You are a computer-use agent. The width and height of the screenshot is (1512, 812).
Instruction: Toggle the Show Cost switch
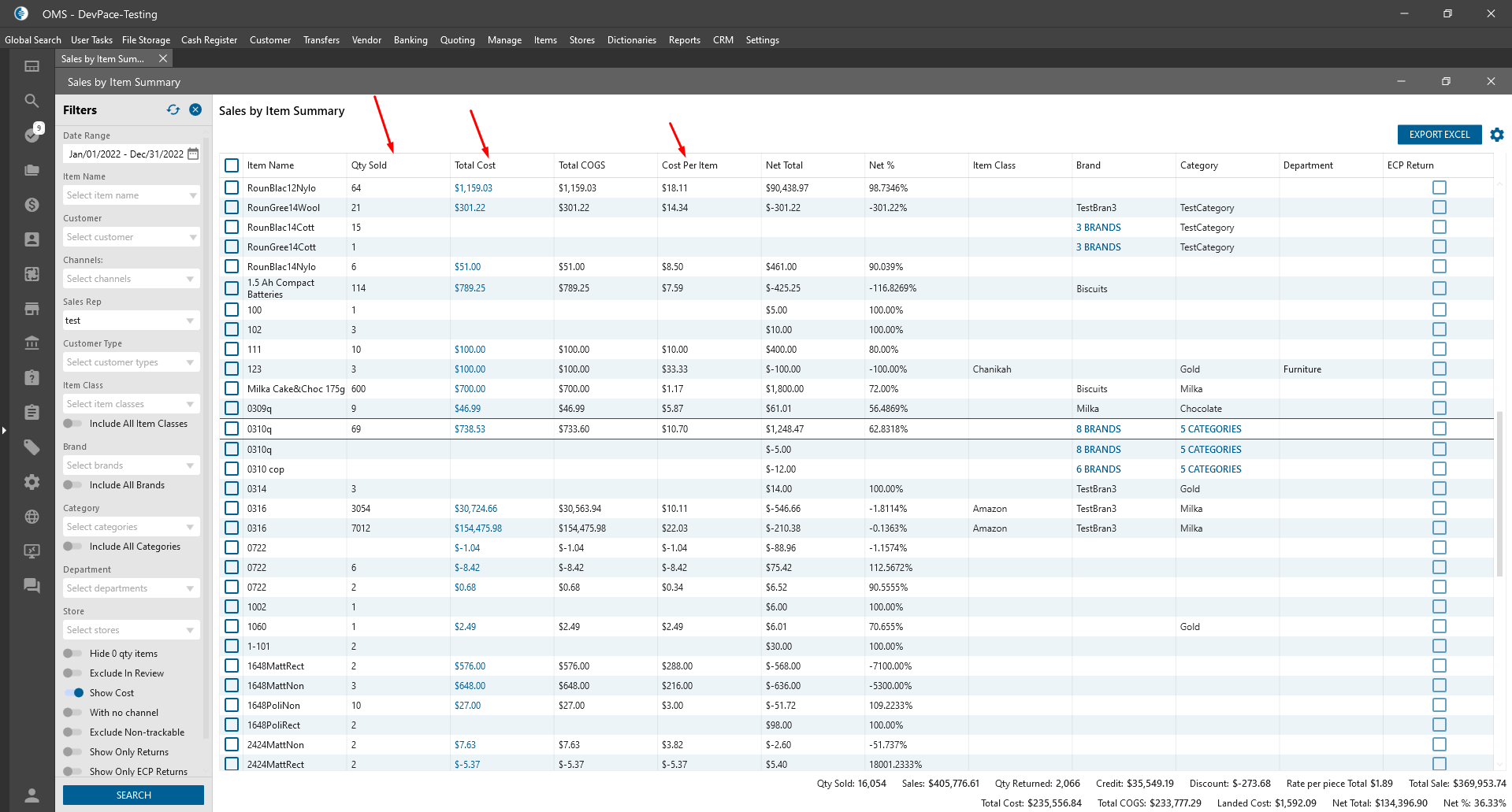click(x=74, y=693)
